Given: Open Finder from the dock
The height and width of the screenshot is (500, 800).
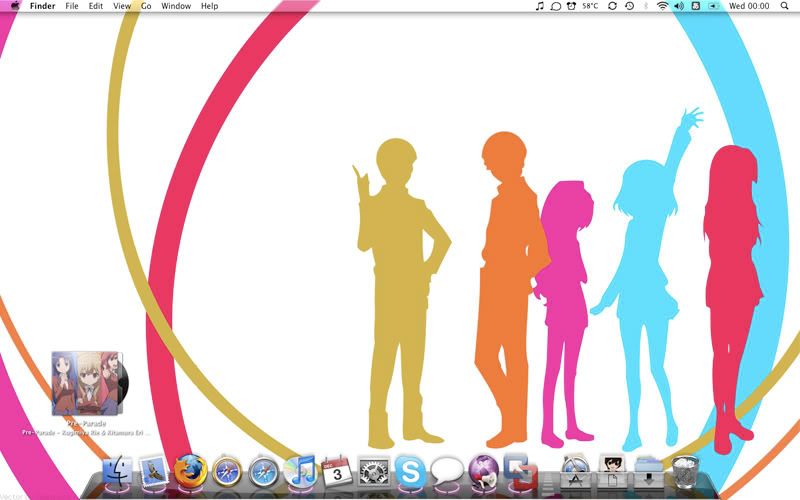Looking at the screenshot, I should pos(117,471).
